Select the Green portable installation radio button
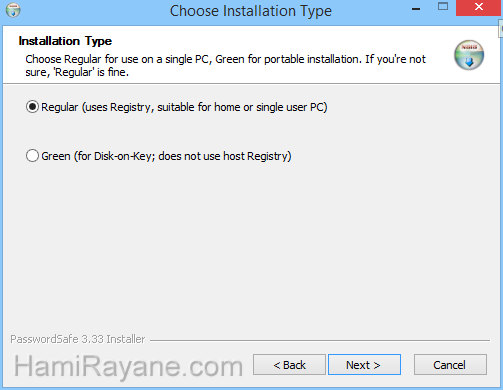Image resolution: width=503 pixels, height=390 pixels. pos(32,156)
